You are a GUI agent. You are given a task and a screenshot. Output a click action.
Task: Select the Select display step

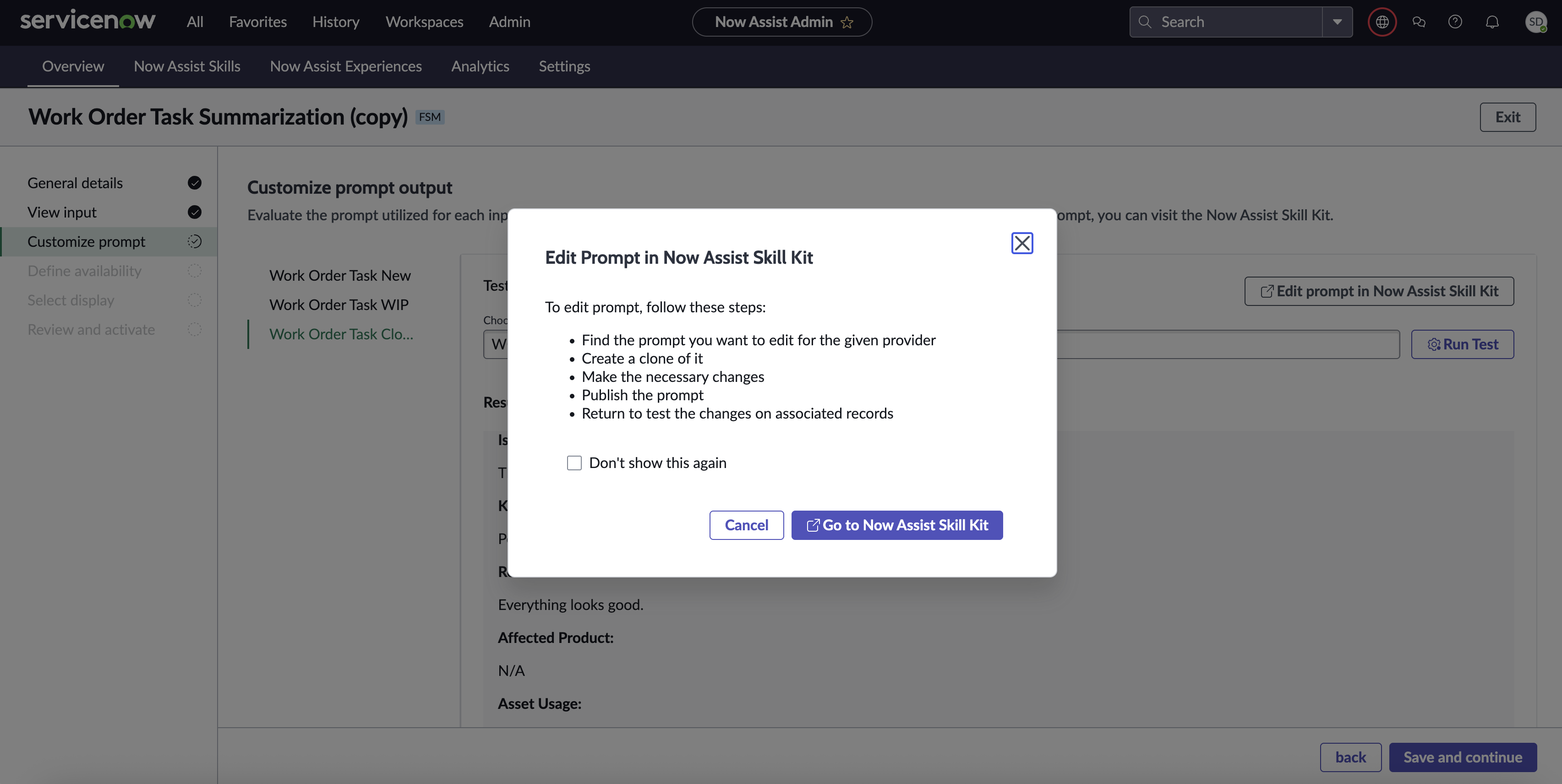(x=109, y=300)
